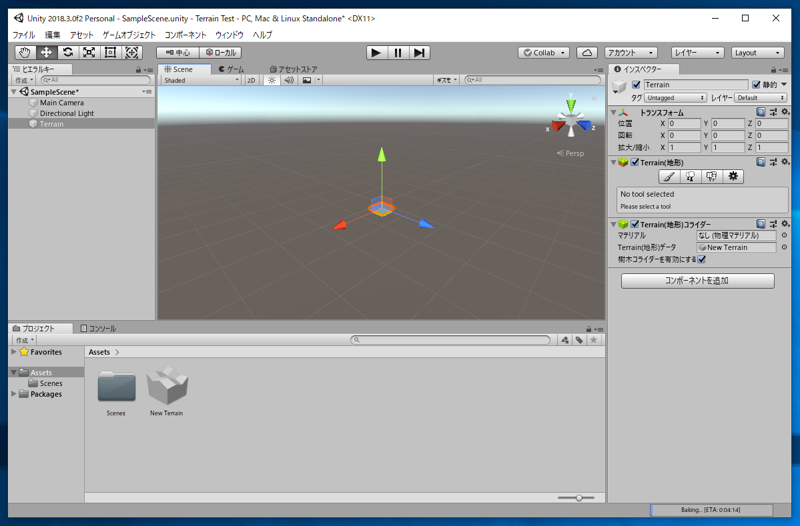Viewport: 800px width, 526px height.
Task: Expand Packages folder in Project
Action: point(14,394)
